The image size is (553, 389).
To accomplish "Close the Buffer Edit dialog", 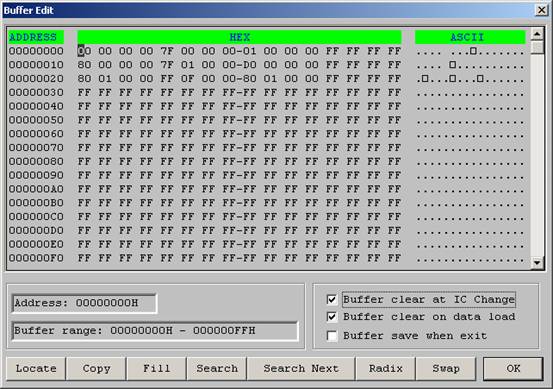I will (x=541, y=10).
